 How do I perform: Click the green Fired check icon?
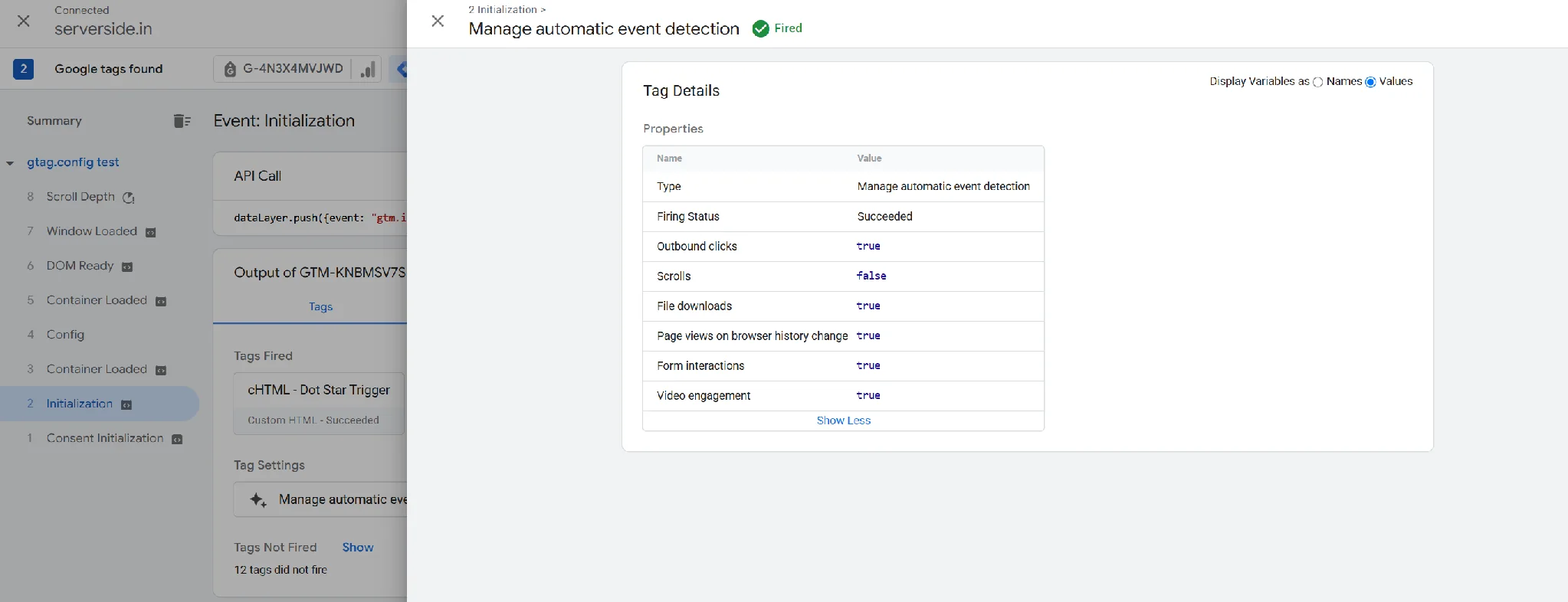pyautogui.click(x=760, y=29)
